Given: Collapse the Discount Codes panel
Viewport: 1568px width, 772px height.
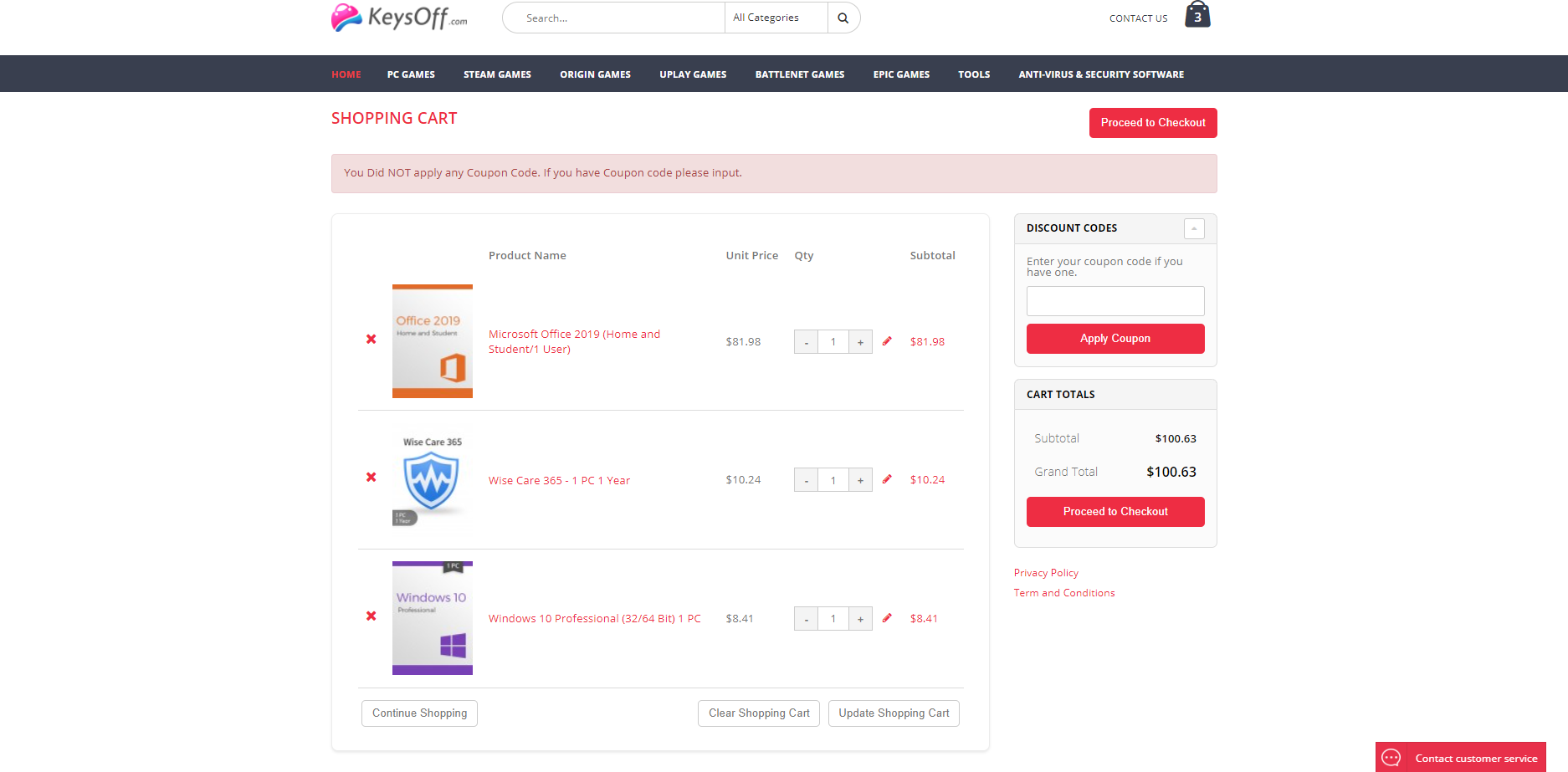Looking at the screenshot, I should (1194, 228).
